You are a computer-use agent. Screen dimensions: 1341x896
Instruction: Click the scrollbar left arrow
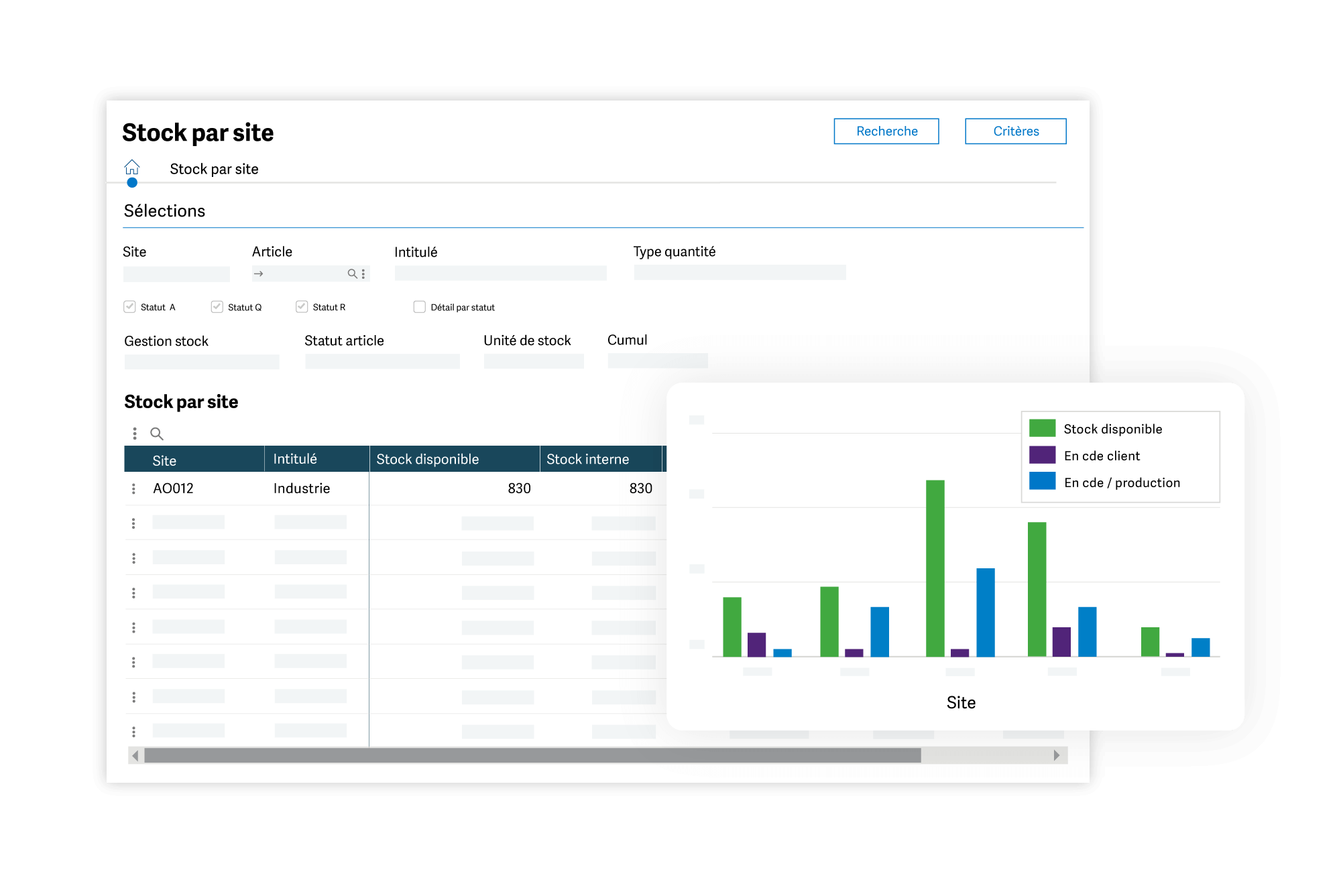pyautogui.click(x=135, y=755)
